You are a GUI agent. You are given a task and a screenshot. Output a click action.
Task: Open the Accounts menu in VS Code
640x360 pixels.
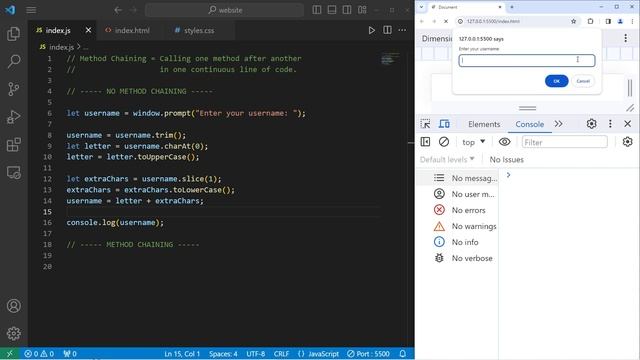coord(13,306)
